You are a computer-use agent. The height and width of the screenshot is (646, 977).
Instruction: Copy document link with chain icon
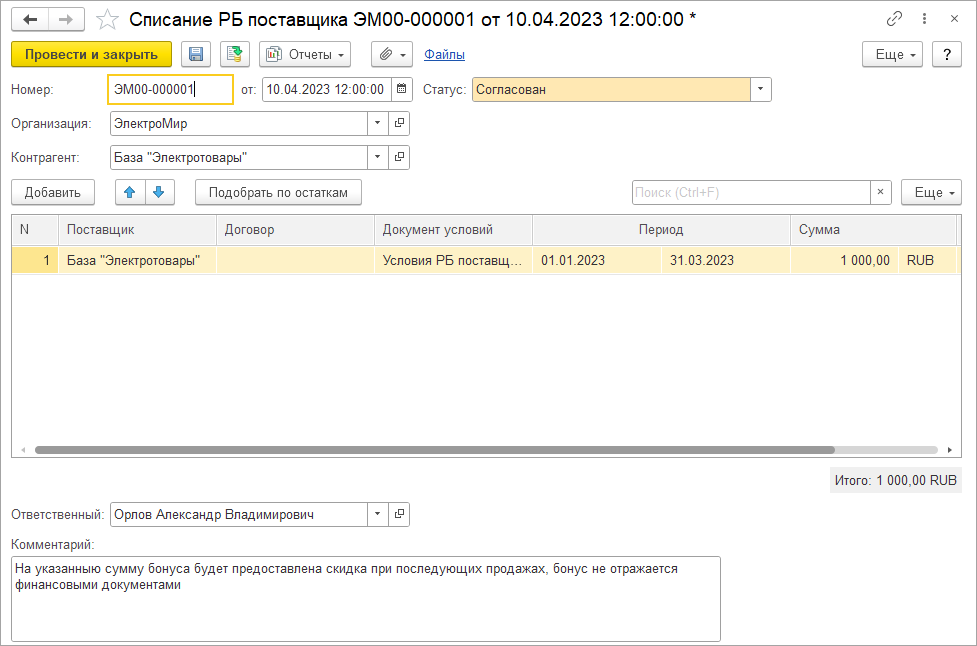(894, 19)
